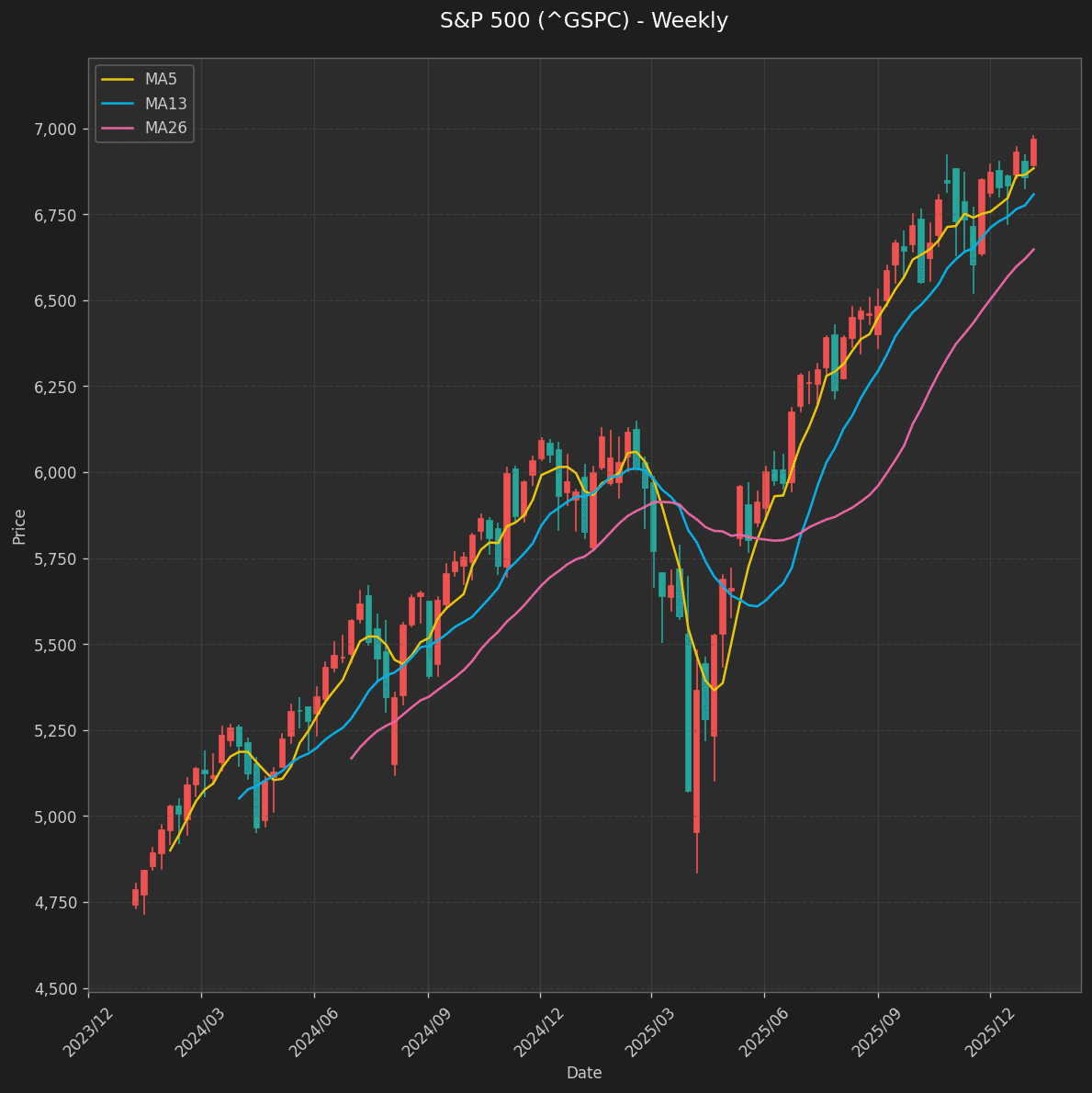
Task: Click the MA13 legend label
Action: (x=166, y=104)
